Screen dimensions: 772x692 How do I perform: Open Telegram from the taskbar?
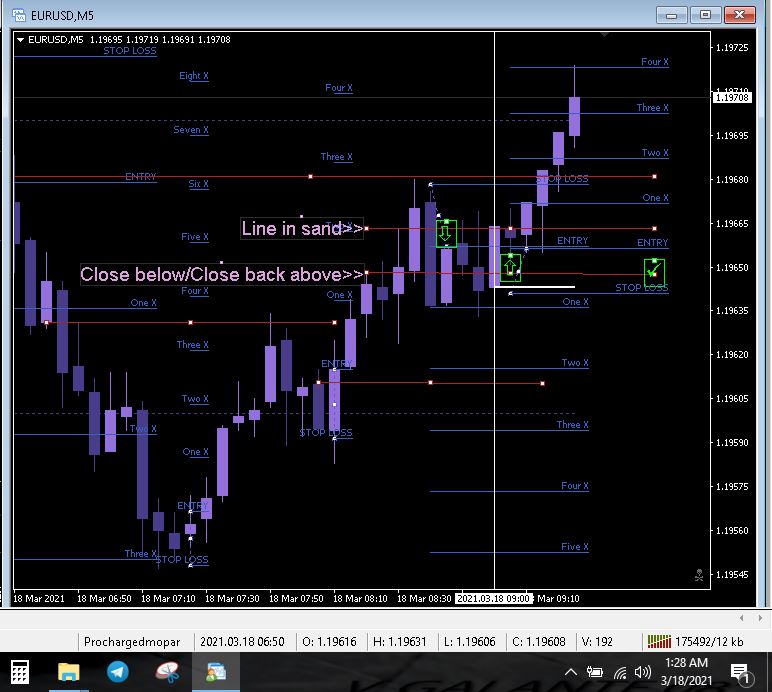coord(118,672)
